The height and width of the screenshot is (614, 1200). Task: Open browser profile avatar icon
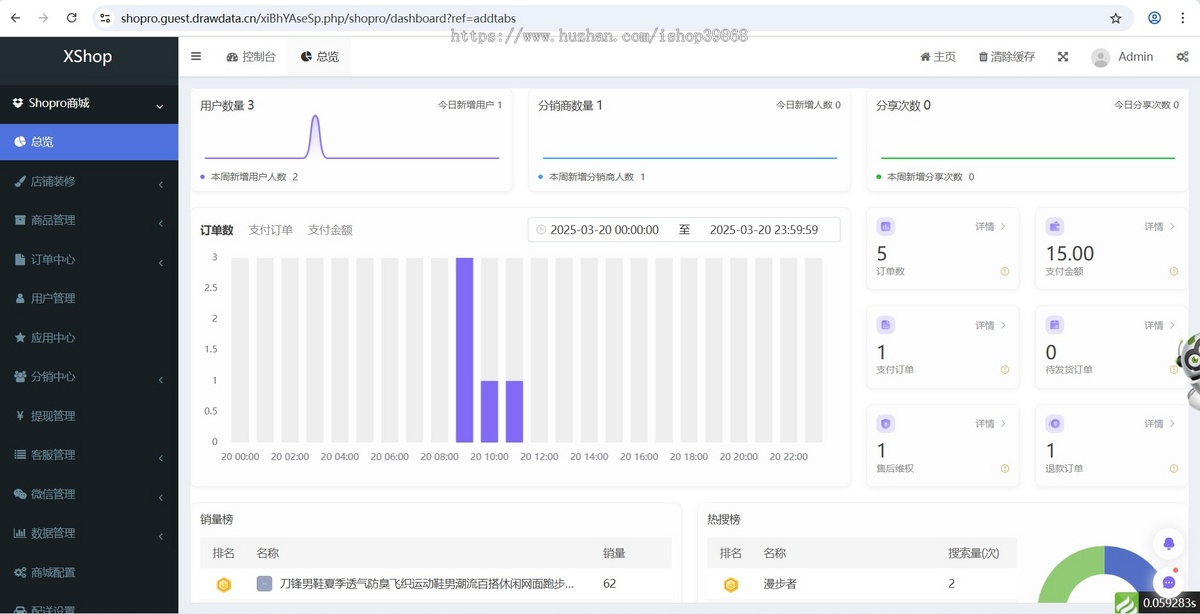click(x=1155, y=18)
